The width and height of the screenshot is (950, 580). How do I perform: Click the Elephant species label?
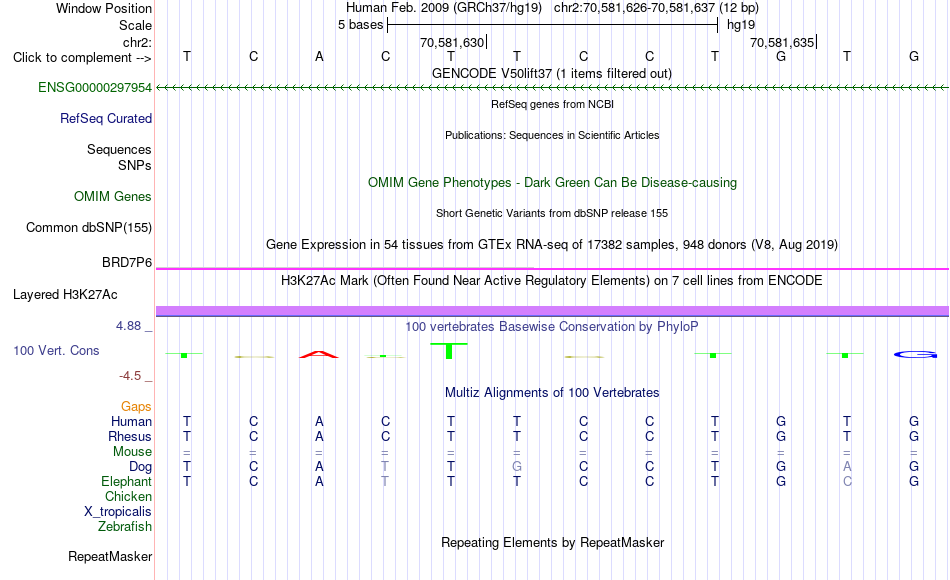click(x=126, y=482)
